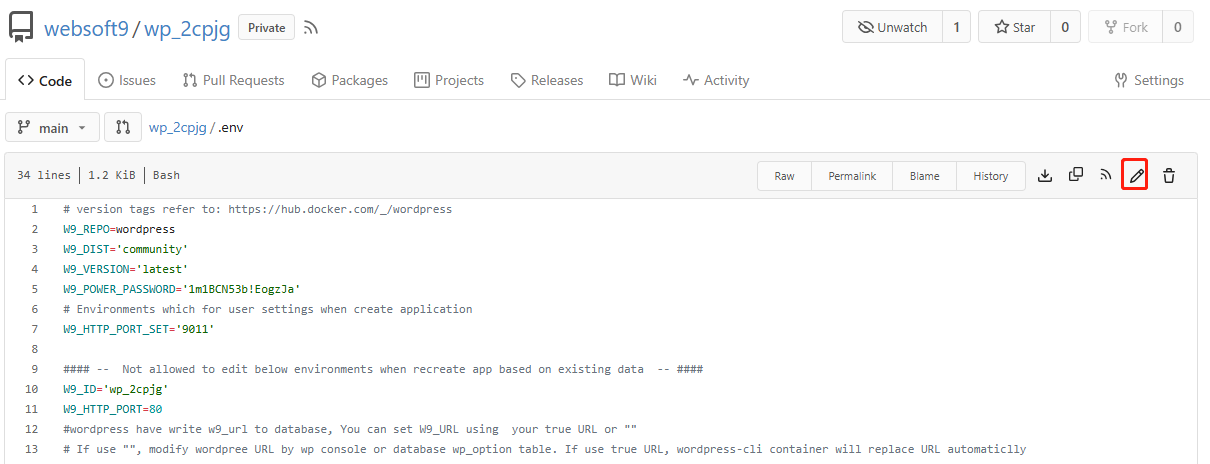The width and height of the screenshot is (1210, 464).
Task: Open repository Settings
Action: click(1148, 80)
